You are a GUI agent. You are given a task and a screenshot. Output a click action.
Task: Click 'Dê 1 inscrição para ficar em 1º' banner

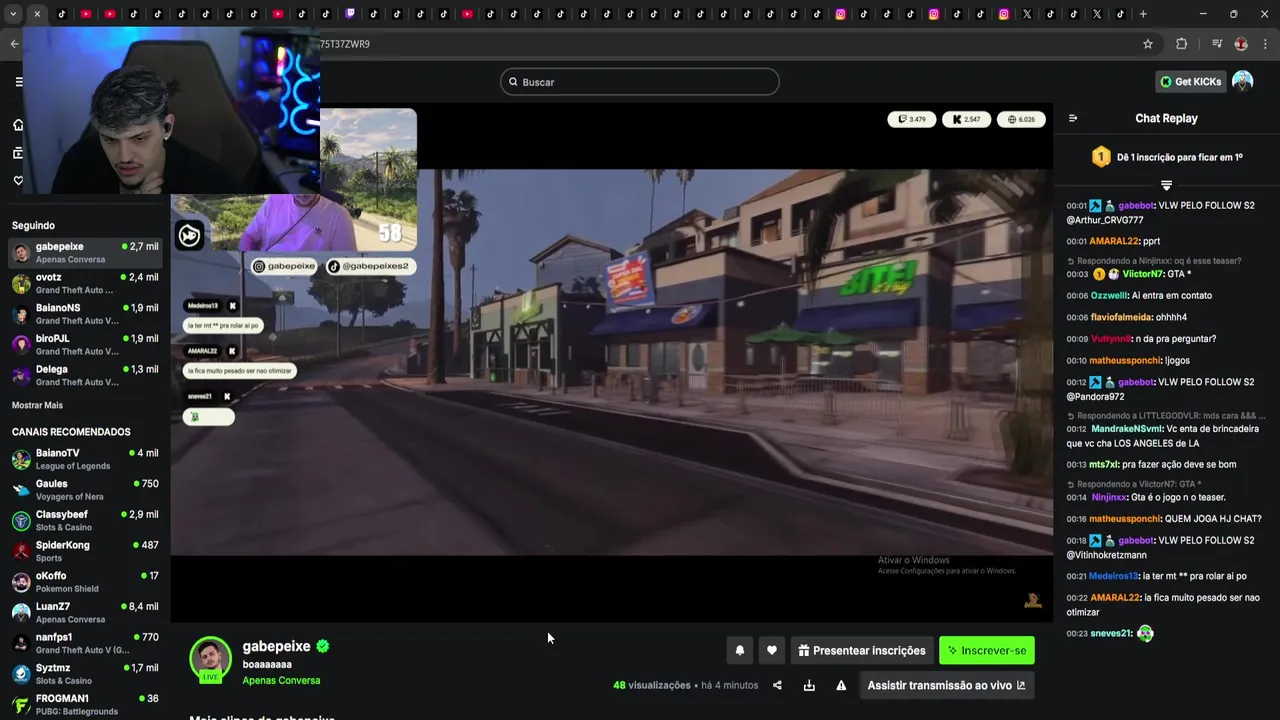tap(1166, 157)
